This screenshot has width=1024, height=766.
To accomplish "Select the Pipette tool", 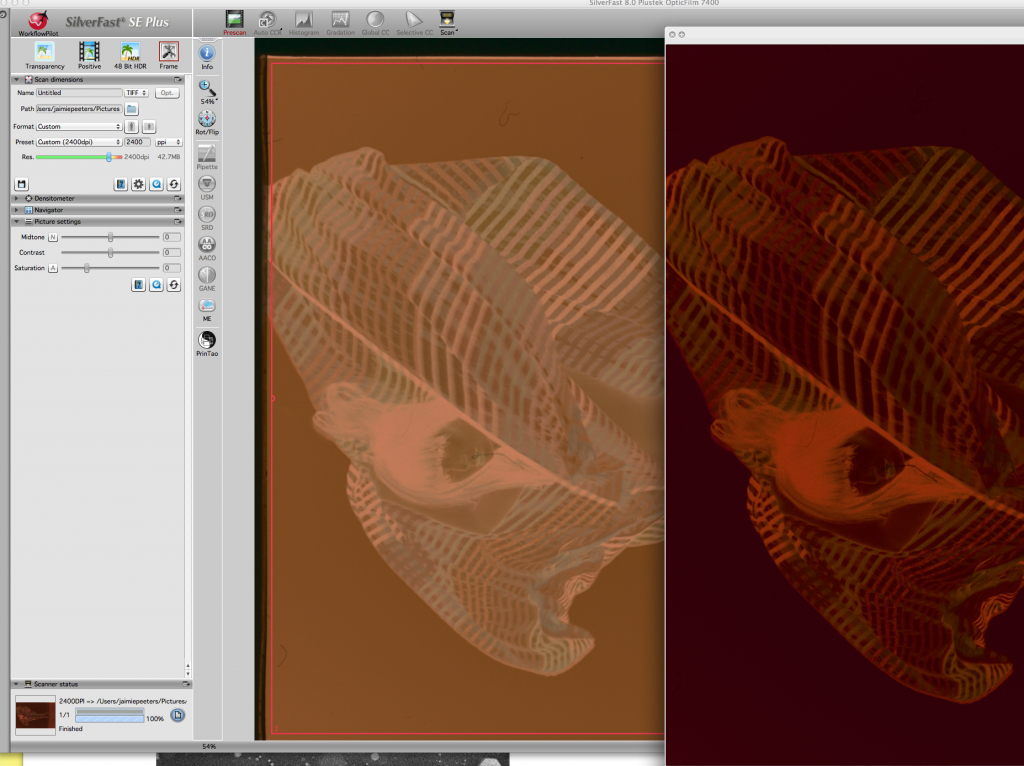I will tap(207, 157).
